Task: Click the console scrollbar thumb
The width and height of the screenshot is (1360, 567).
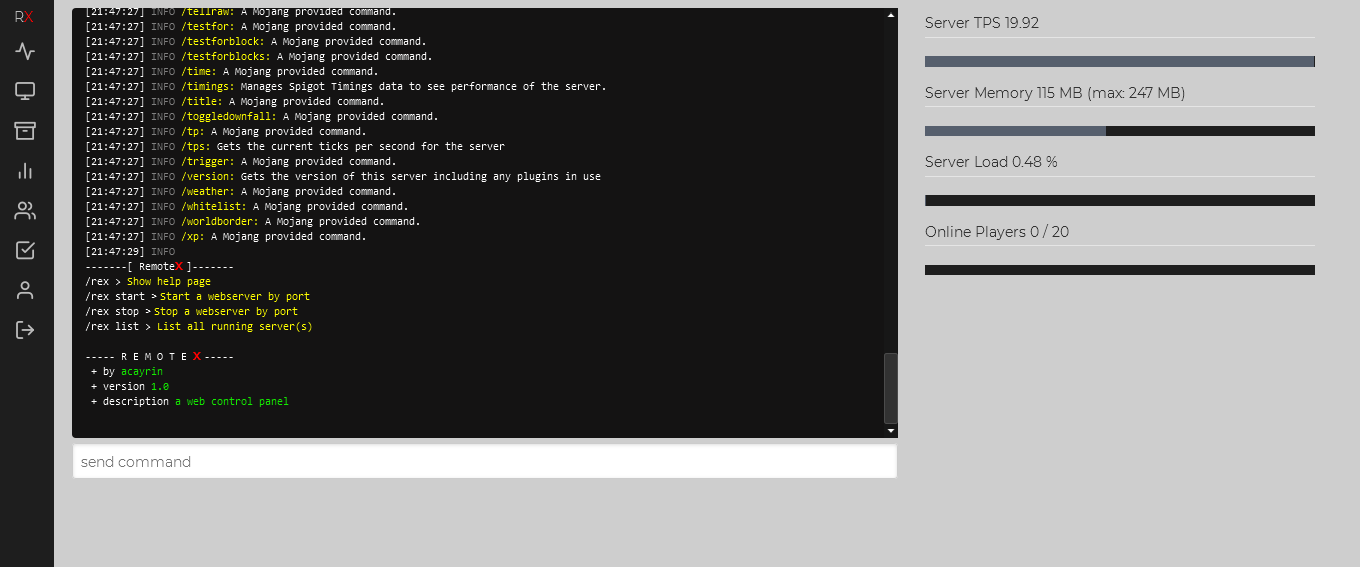Action: tap(891, 388)
